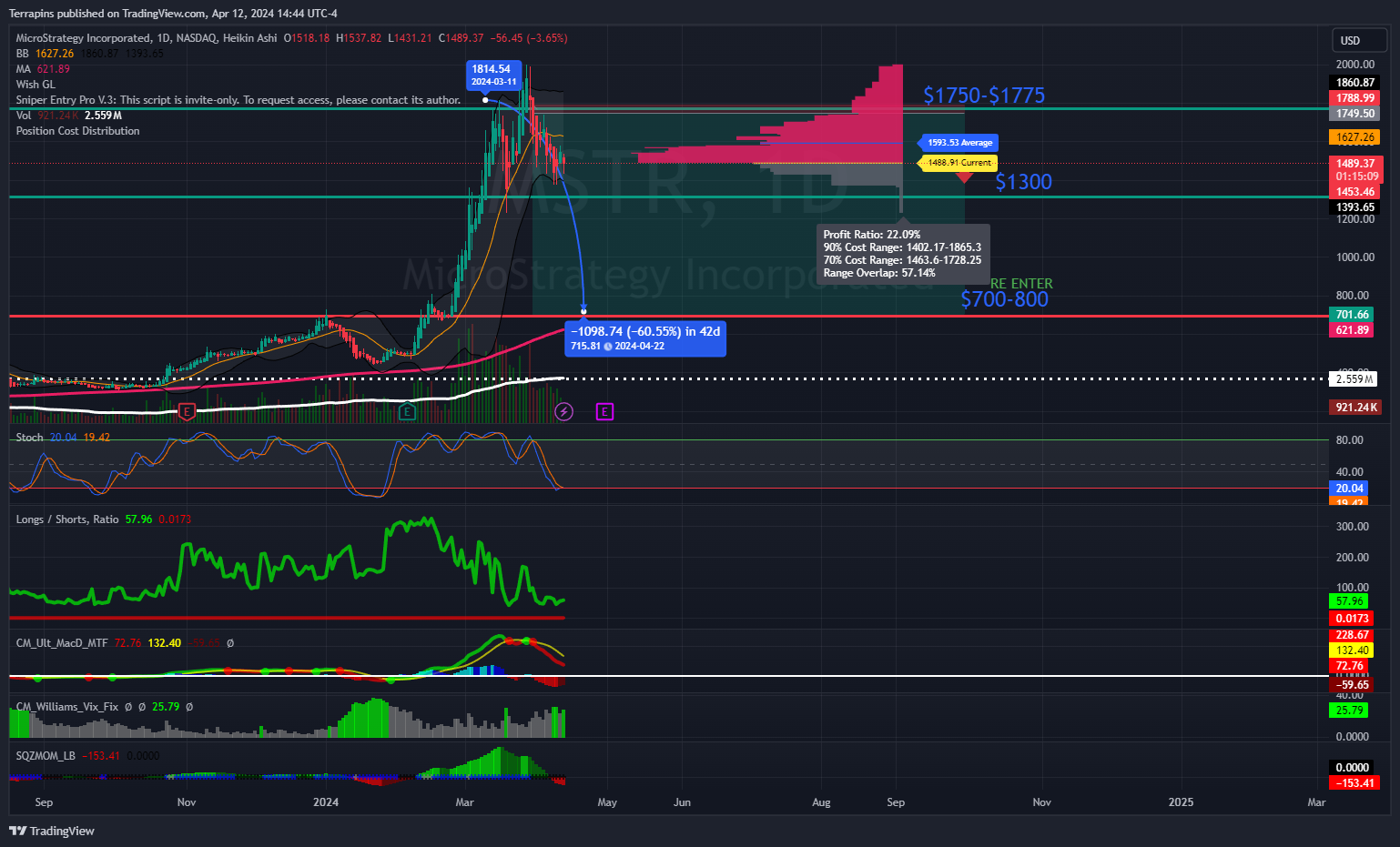The width and height of the screenshot is (1400, 847).
Task: Click the 1453.46 price axis label
Action: click(x=1354, y=192)
